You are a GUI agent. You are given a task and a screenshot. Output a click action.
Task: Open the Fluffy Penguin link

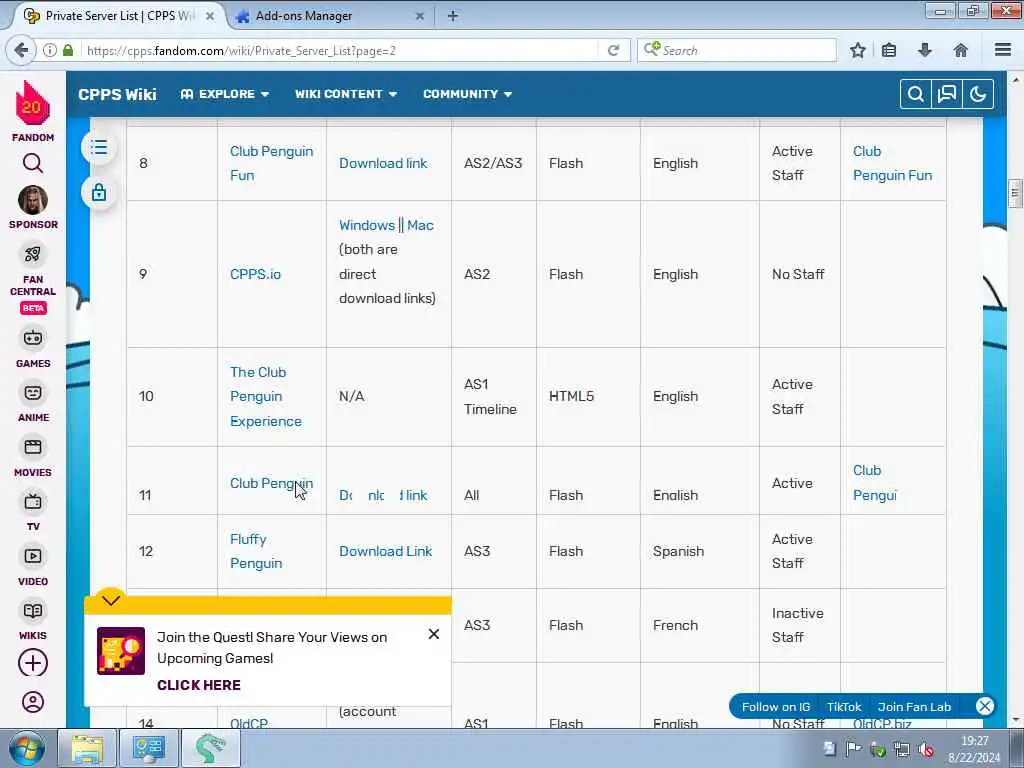(x=255, y=551)
